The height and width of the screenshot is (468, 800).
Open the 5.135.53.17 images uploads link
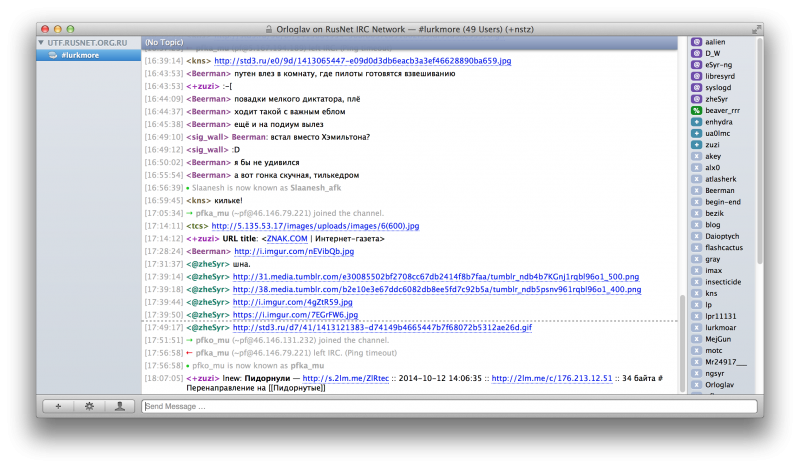pyautogui.click(x=315, y=226)
